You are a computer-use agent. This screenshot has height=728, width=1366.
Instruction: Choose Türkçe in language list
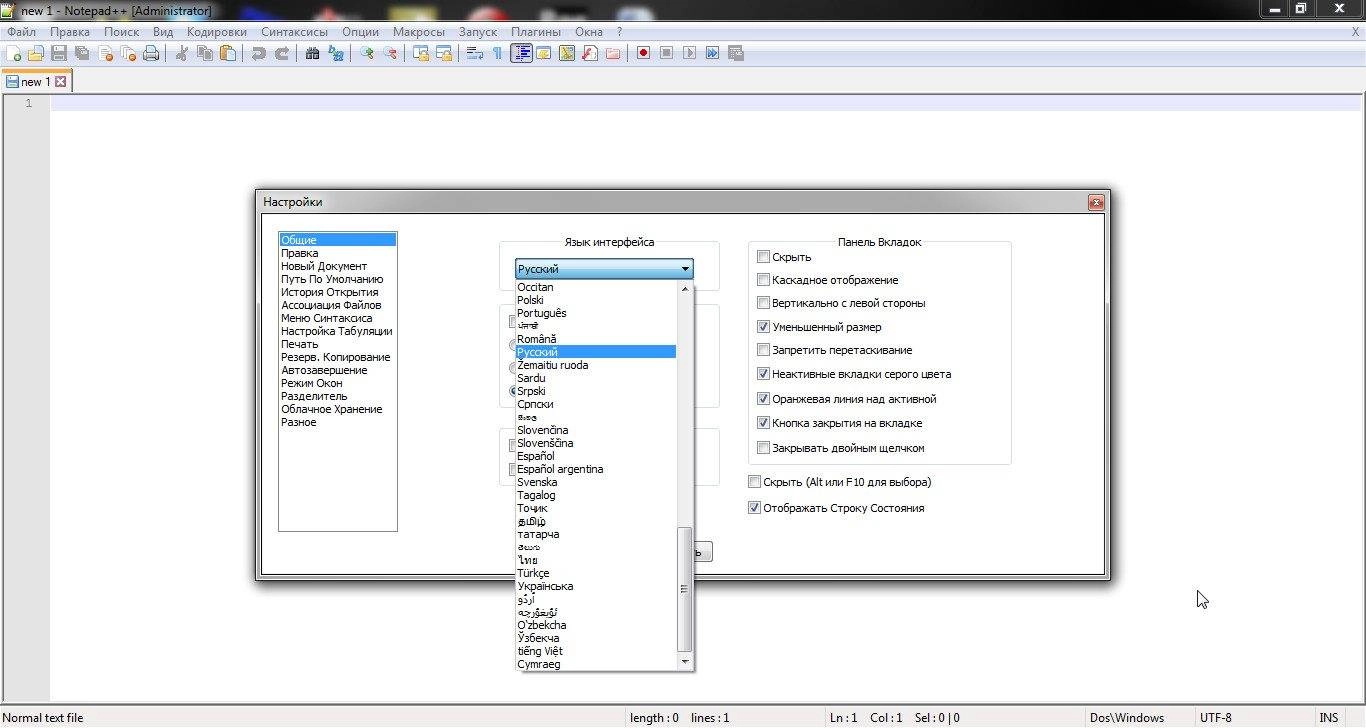click(x=596, y=573)
